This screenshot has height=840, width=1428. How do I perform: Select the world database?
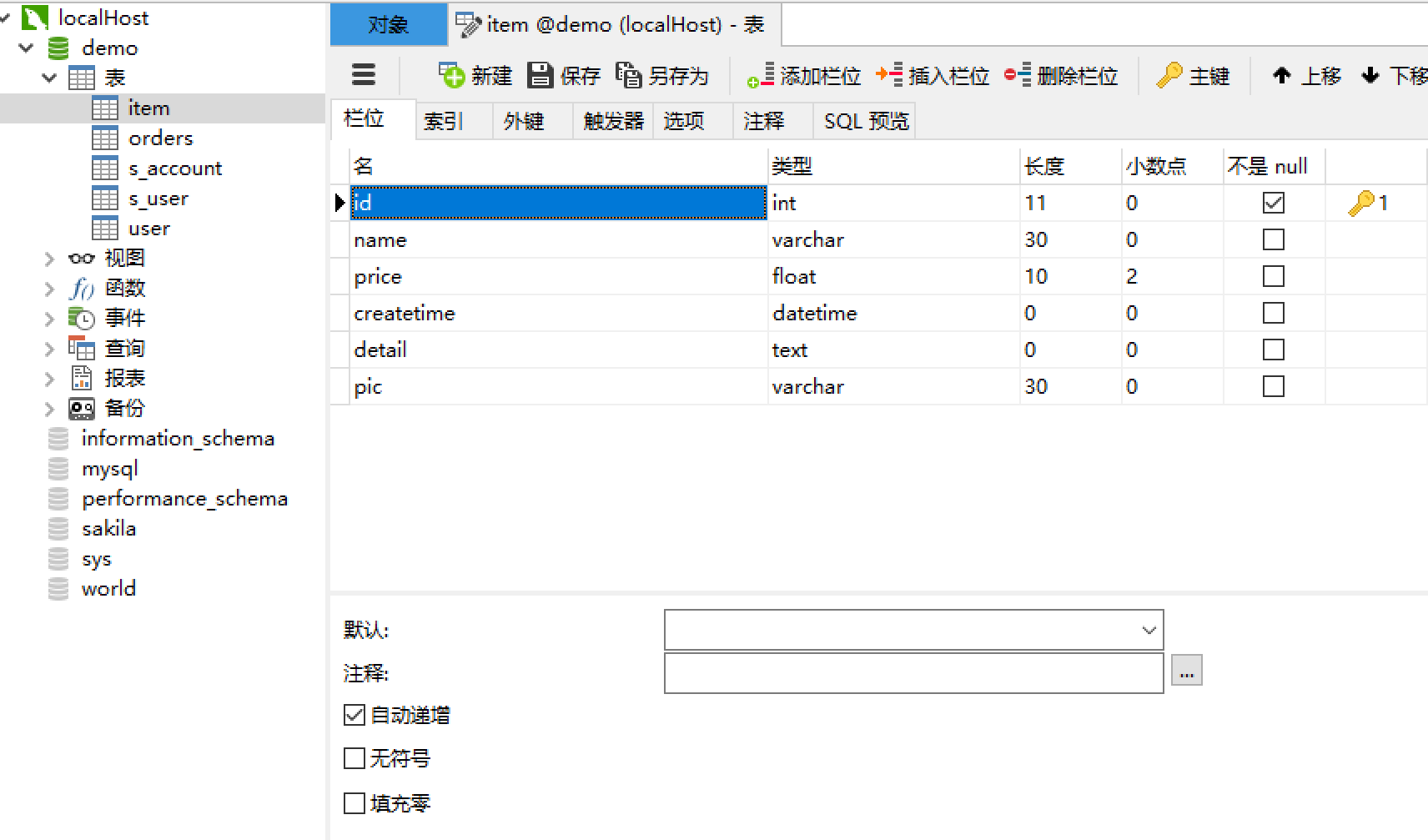[108, 588]
